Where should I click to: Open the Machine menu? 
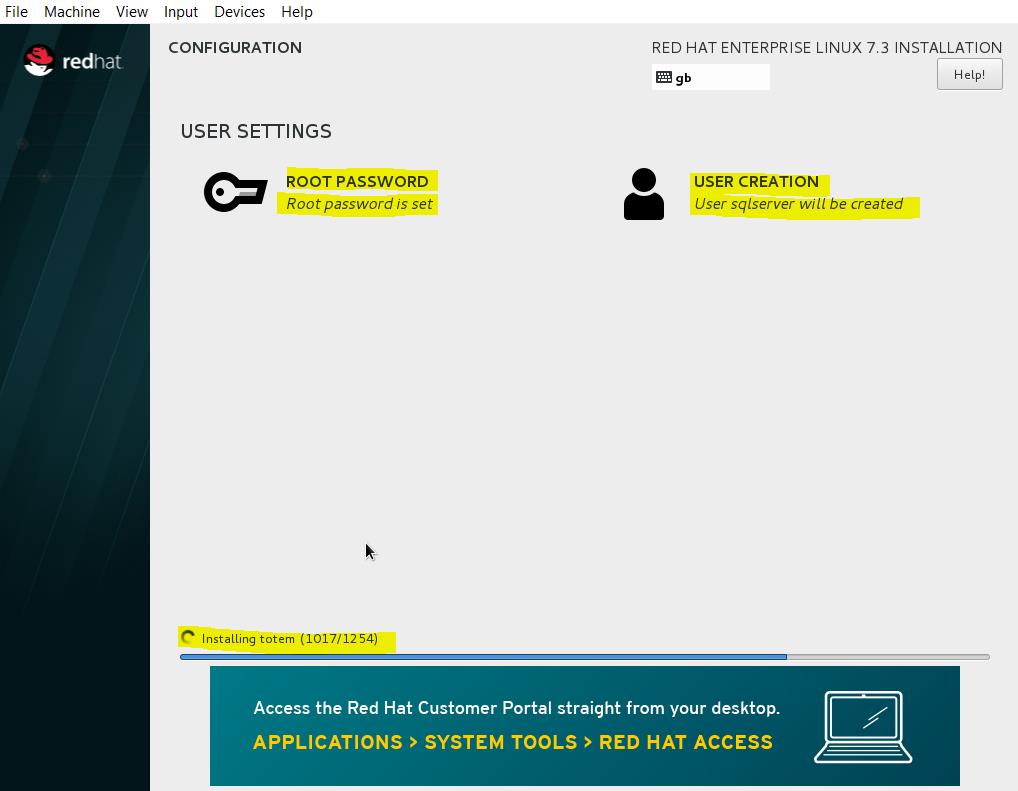(x=71, y=12)
